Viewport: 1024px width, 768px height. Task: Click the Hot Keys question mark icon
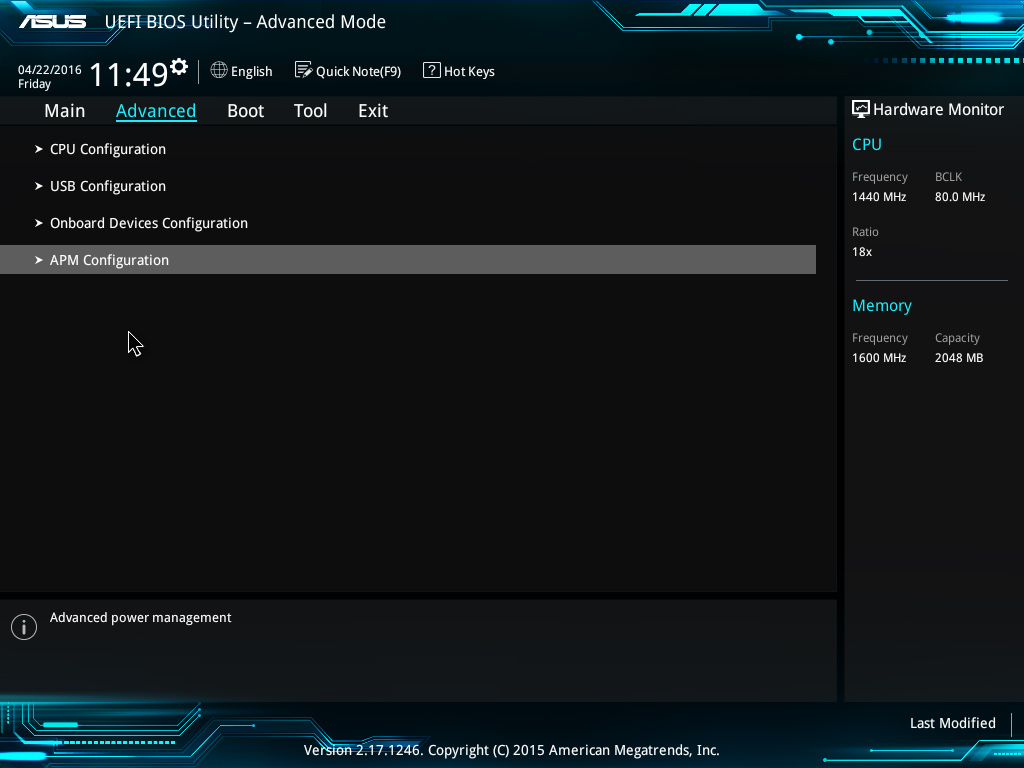pyautogui.click(x=432, y=70)
